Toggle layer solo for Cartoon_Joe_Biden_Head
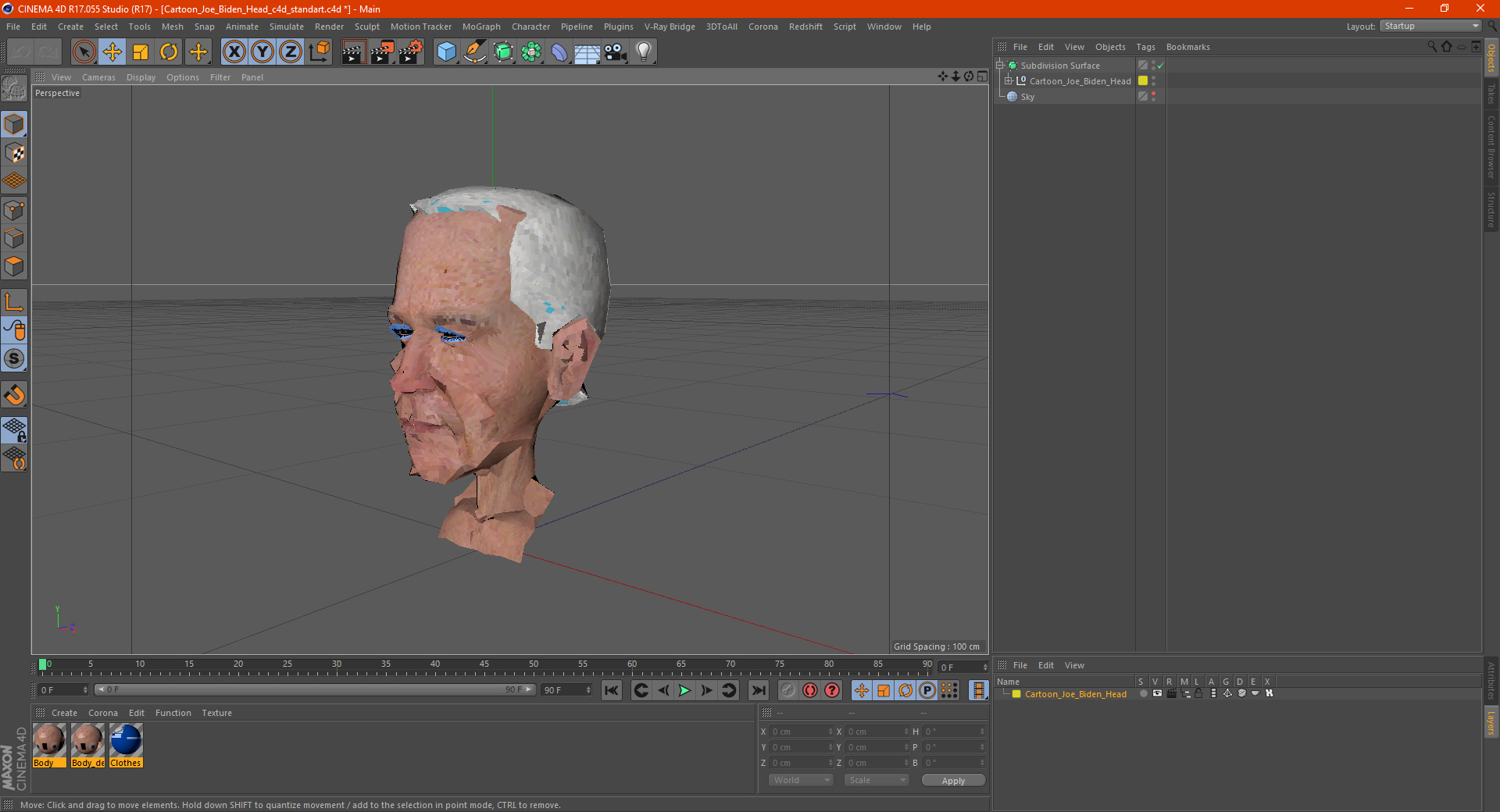 point(1143,693)
